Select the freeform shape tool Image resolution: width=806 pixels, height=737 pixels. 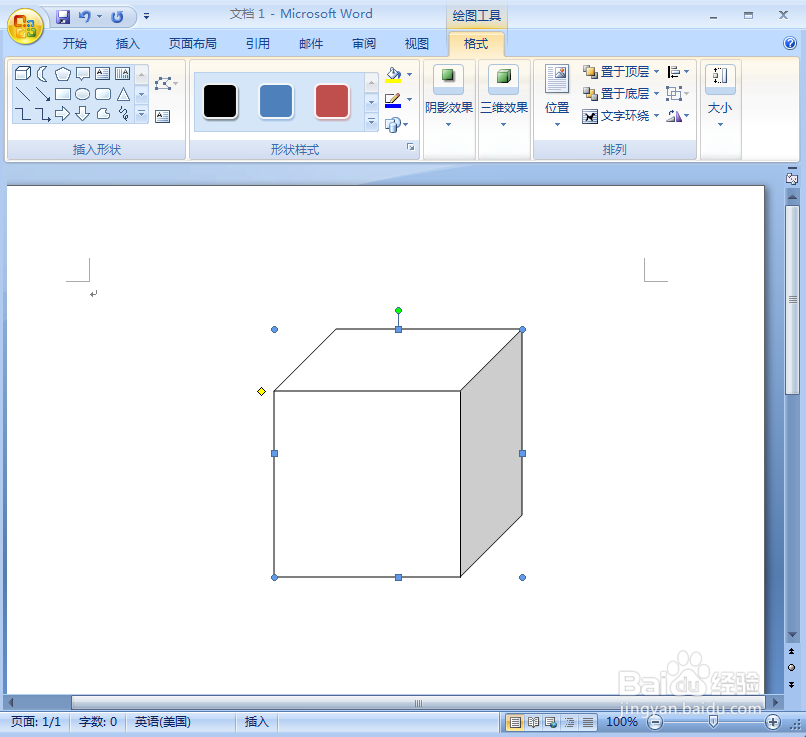coord(103,114)
